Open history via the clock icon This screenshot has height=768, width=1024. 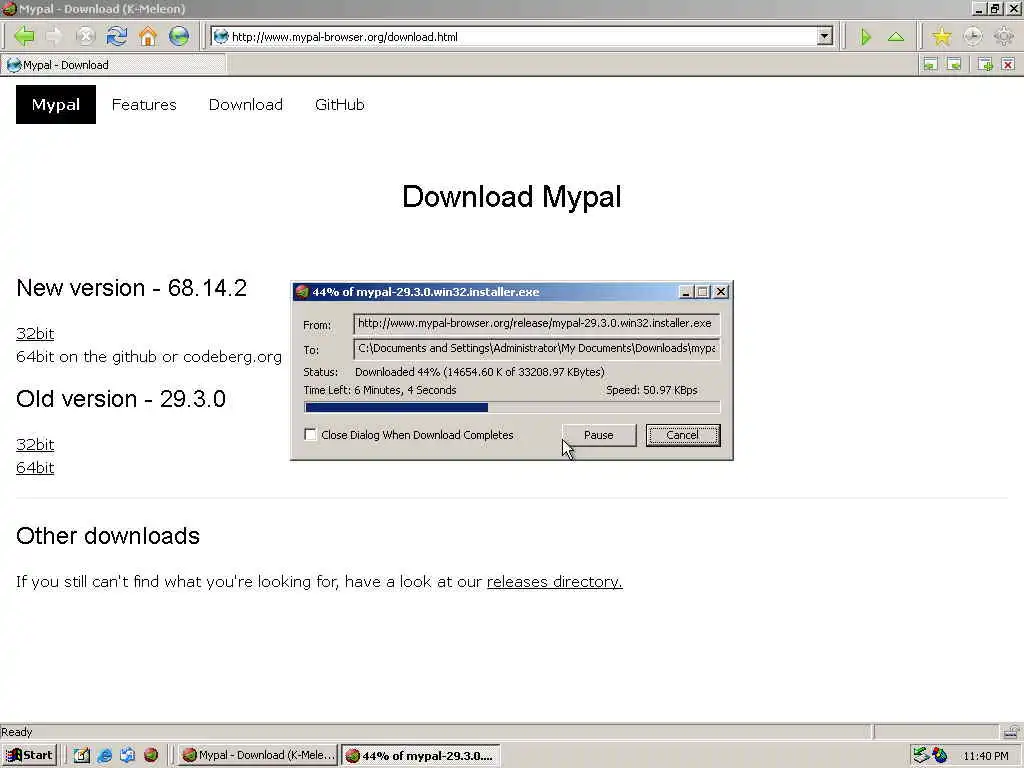[972, 37]
